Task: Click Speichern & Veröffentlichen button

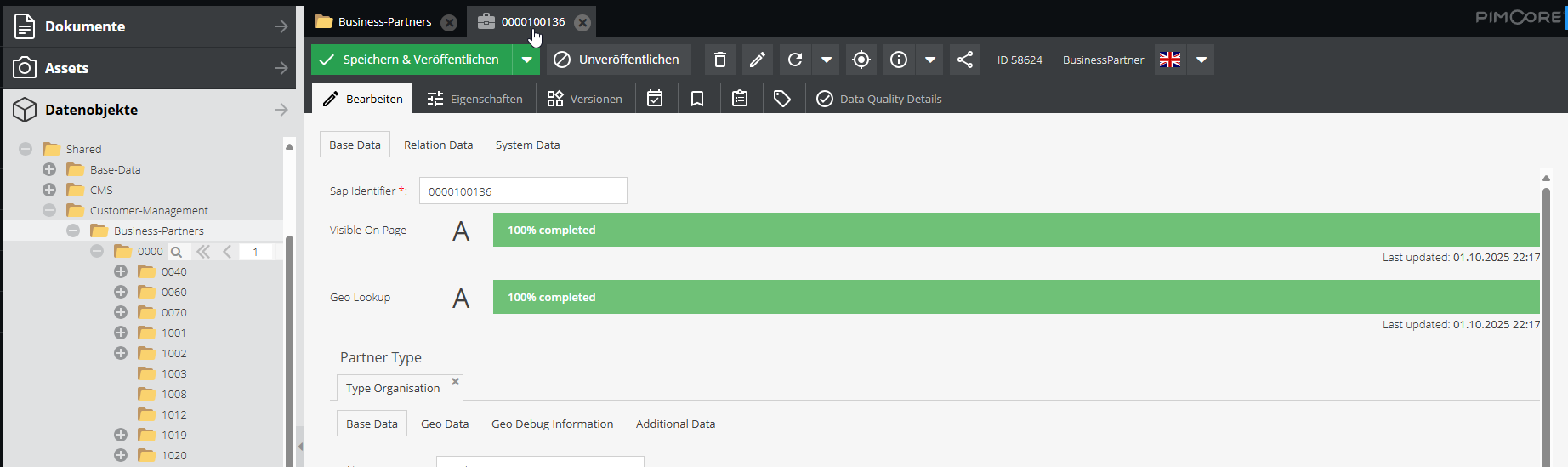Action: pos(412,60)
